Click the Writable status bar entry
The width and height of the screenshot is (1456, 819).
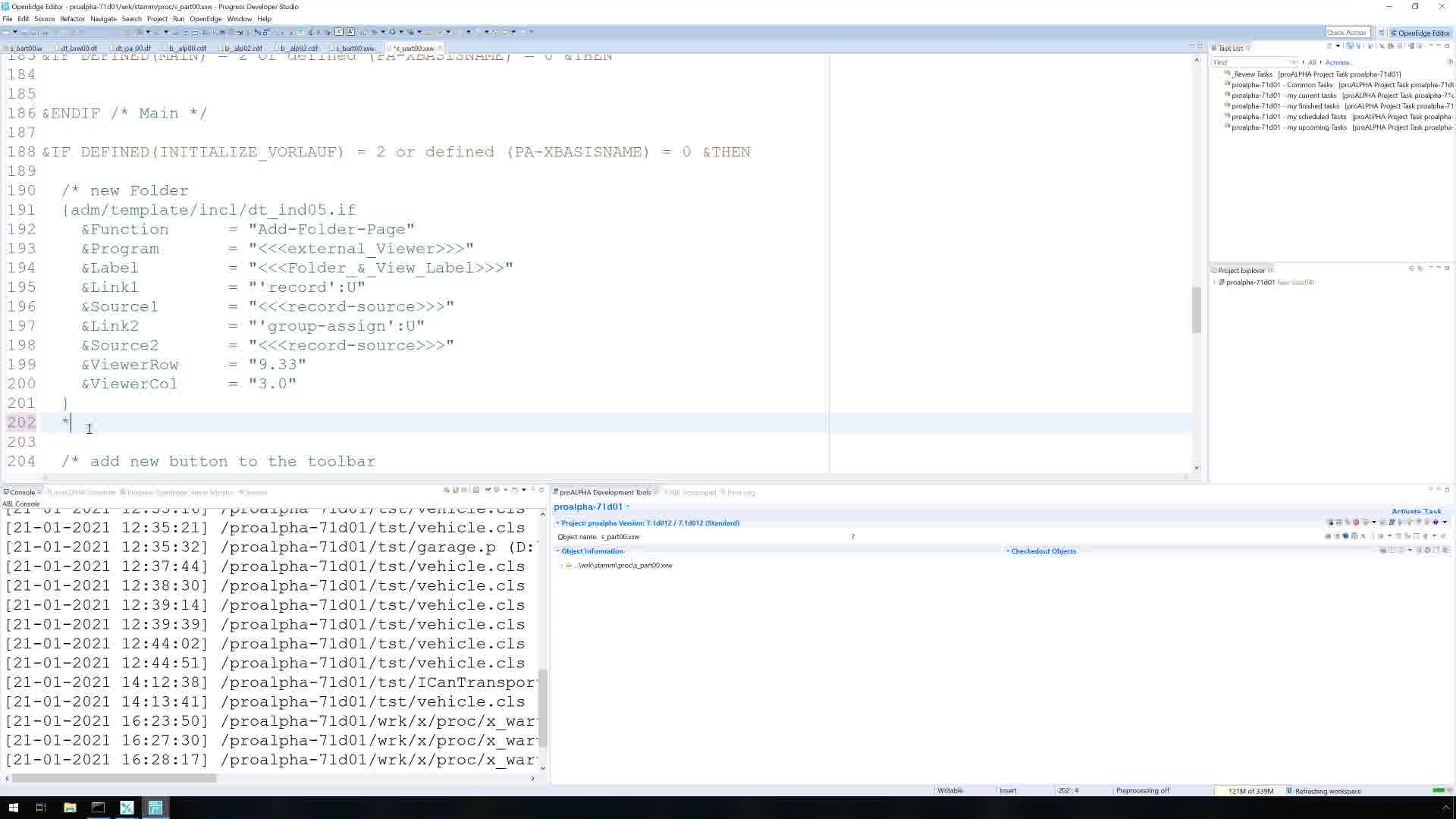click(x=949, y=791)
